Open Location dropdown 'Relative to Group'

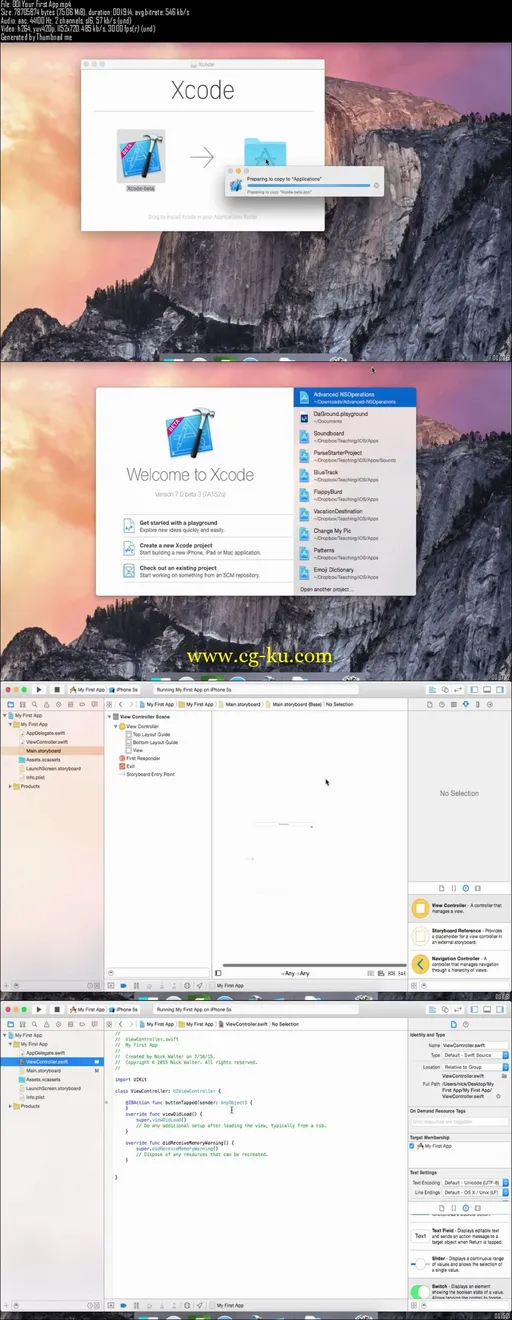[x=475, y=1067]
